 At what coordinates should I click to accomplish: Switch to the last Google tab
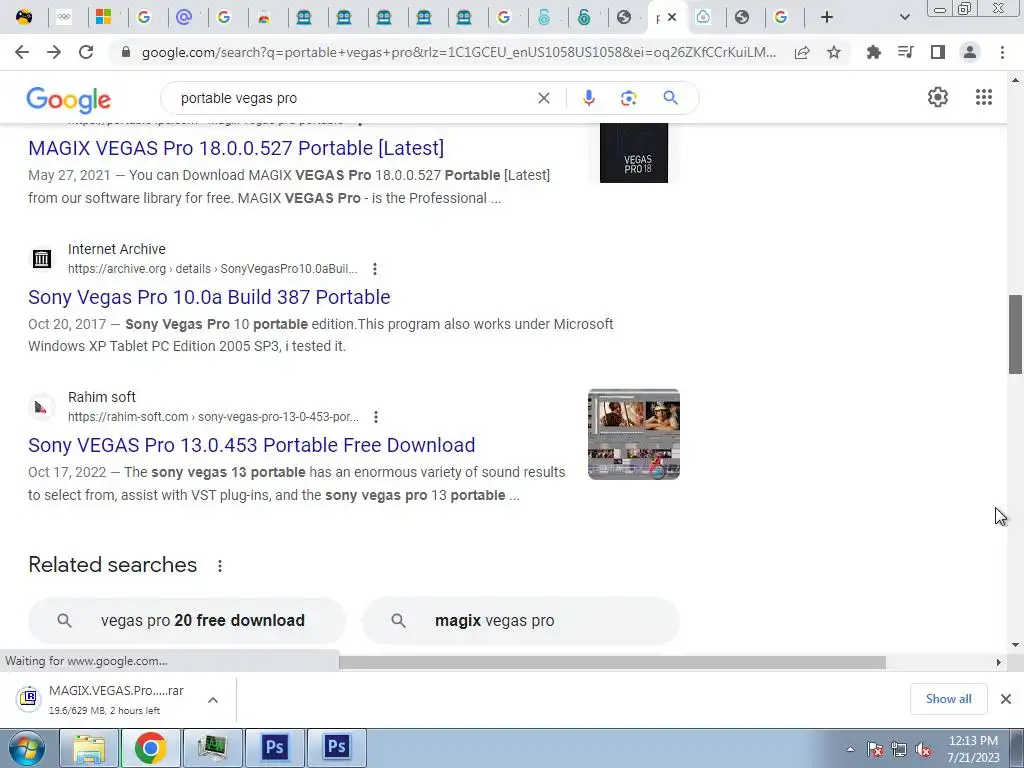coord(780,17)
